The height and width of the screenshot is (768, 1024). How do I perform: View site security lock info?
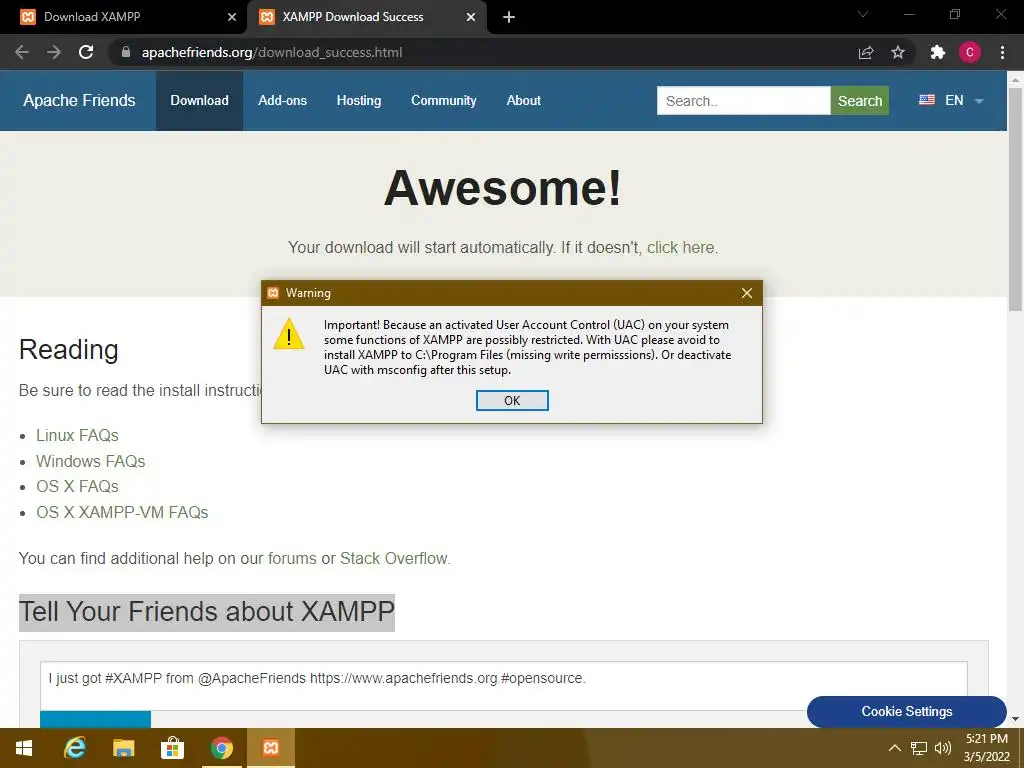[127, 52]
